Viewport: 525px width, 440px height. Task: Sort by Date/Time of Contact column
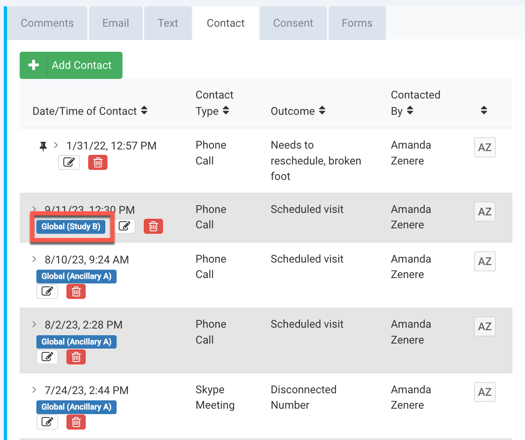tap(144, 111)
